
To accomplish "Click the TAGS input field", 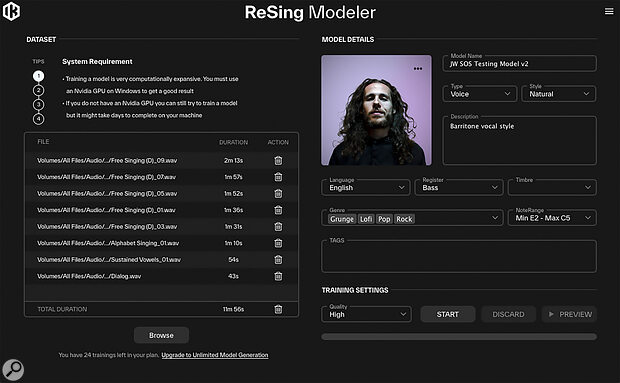I will point(459,256).
